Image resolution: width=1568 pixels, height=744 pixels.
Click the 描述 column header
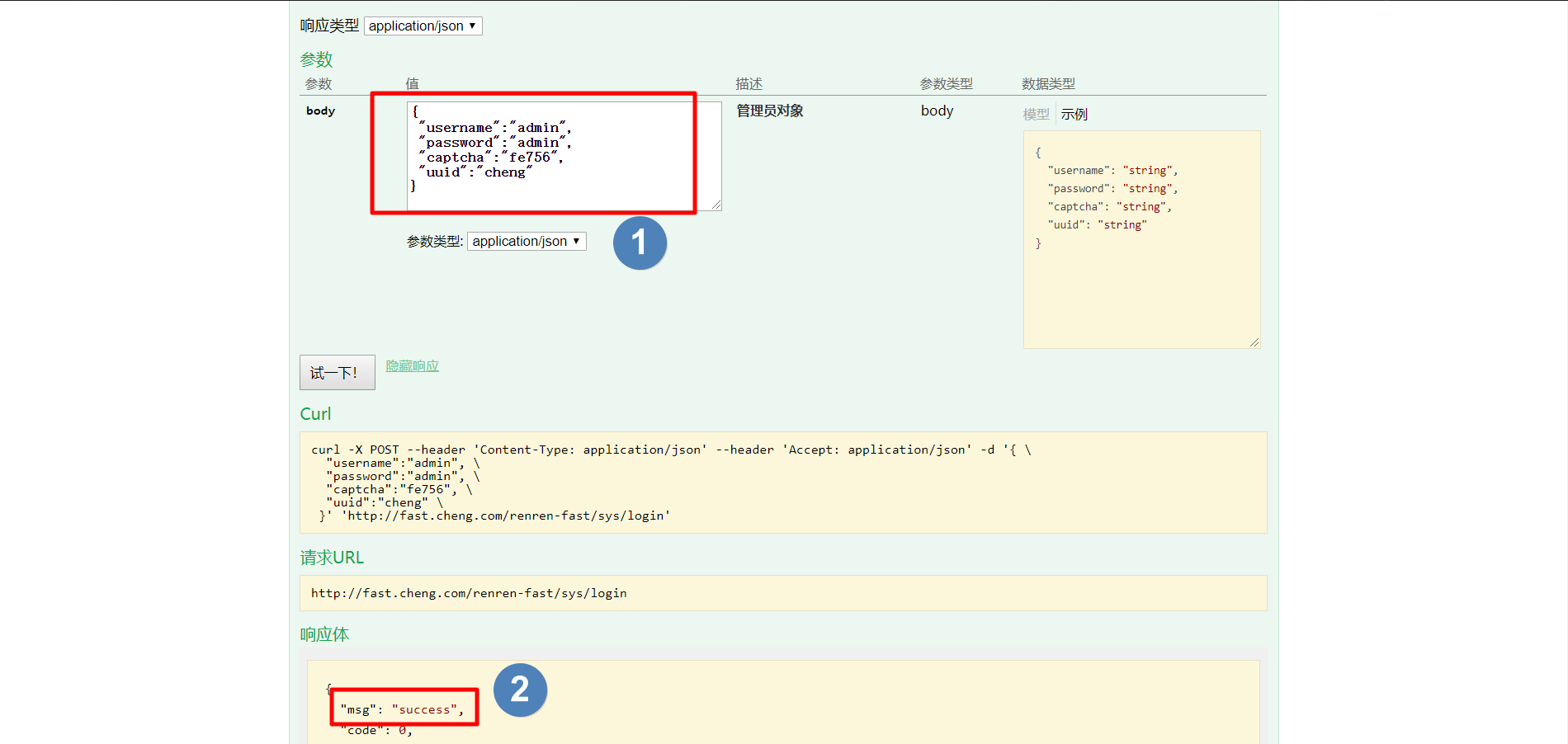749,83
